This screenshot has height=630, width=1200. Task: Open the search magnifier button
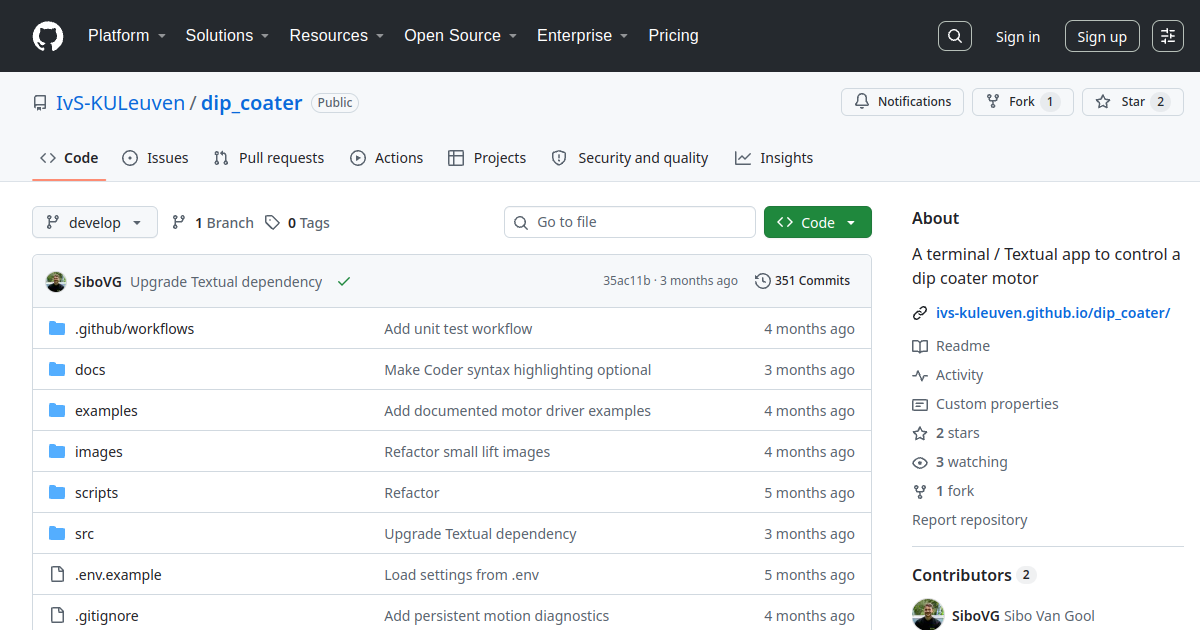(x=955, y=36)
